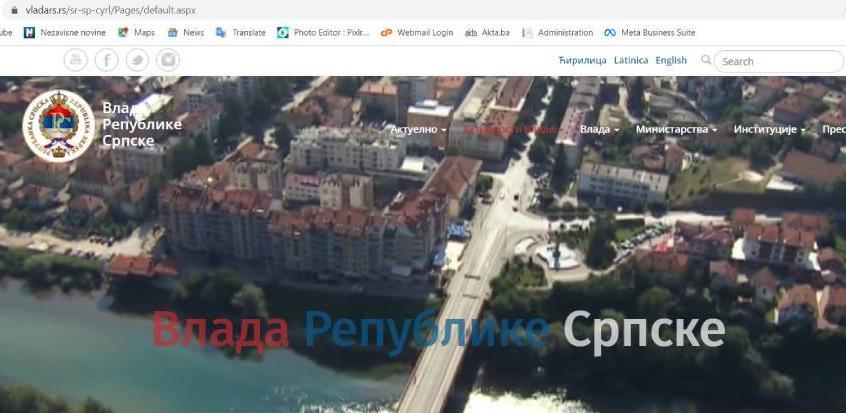Switch language to English
This screenshot has height=413, width=846.
pyautogui.click(x=671, y=60)
